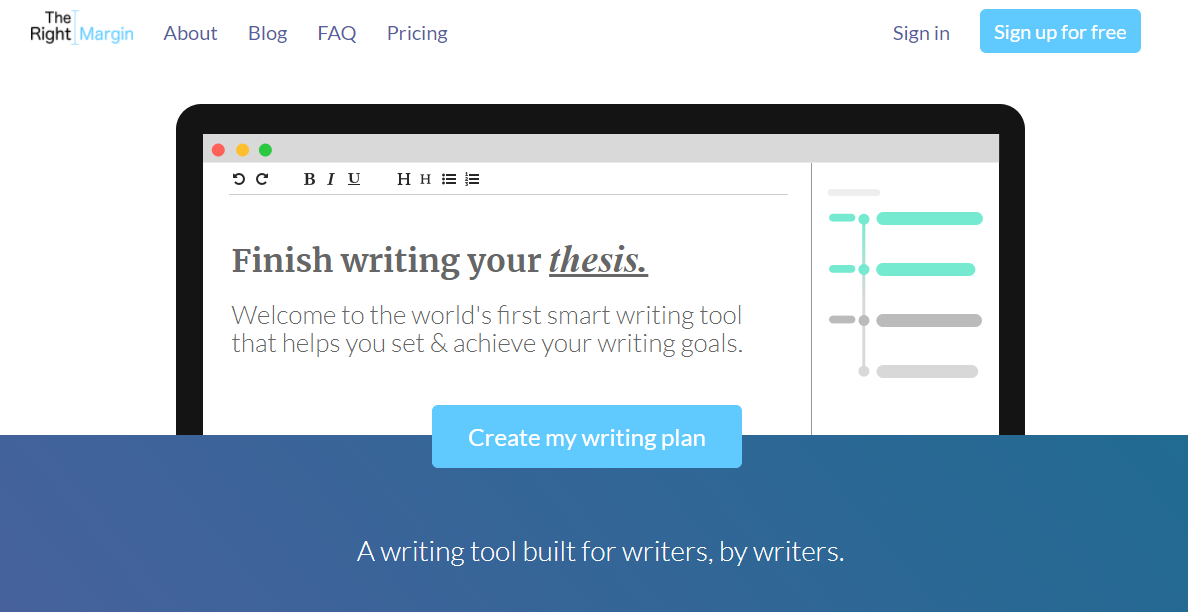This screenshot has height=612, width=1188.
Task: Click the underlined thesis word
Action: point(599,261)
